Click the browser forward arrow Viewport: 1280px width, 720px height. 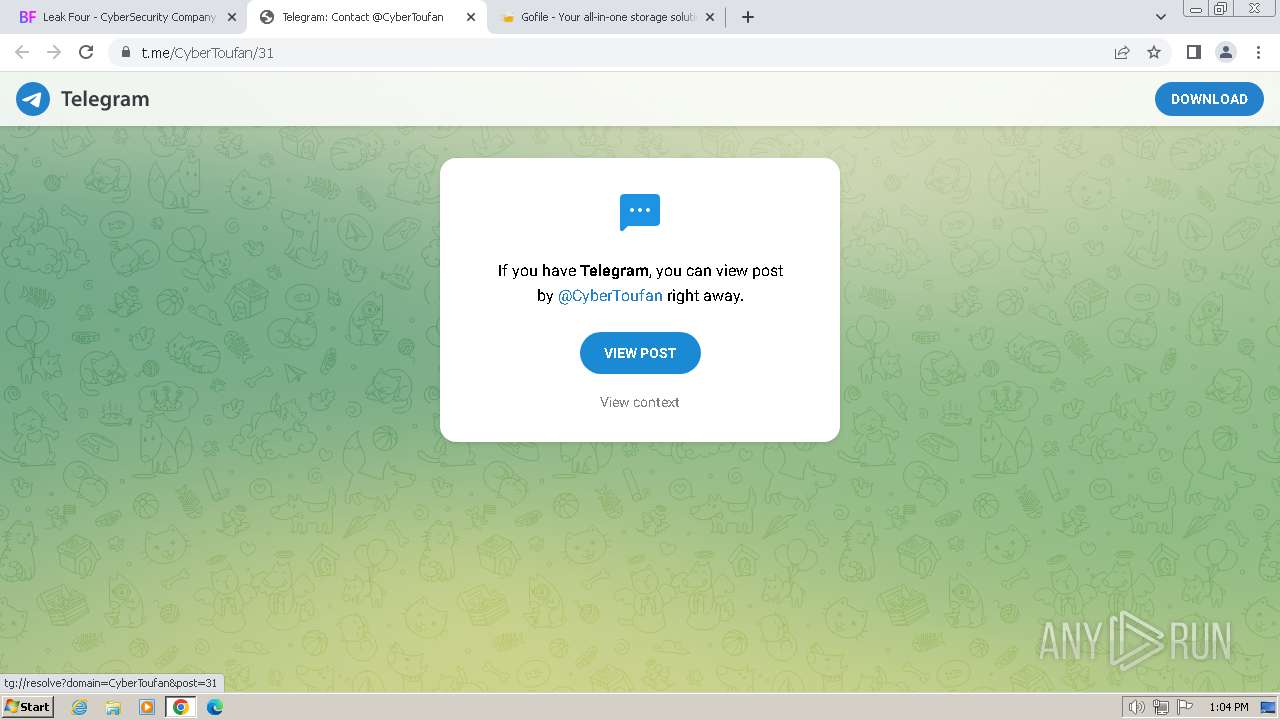coord(54,52)
